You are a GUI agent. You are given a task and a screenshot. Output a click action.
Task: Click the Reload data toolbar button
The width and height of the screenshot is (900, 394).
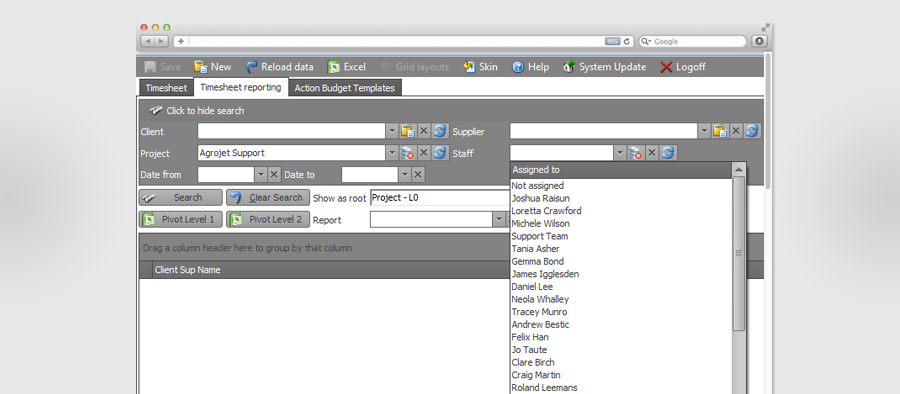click(x=280, y=67)
